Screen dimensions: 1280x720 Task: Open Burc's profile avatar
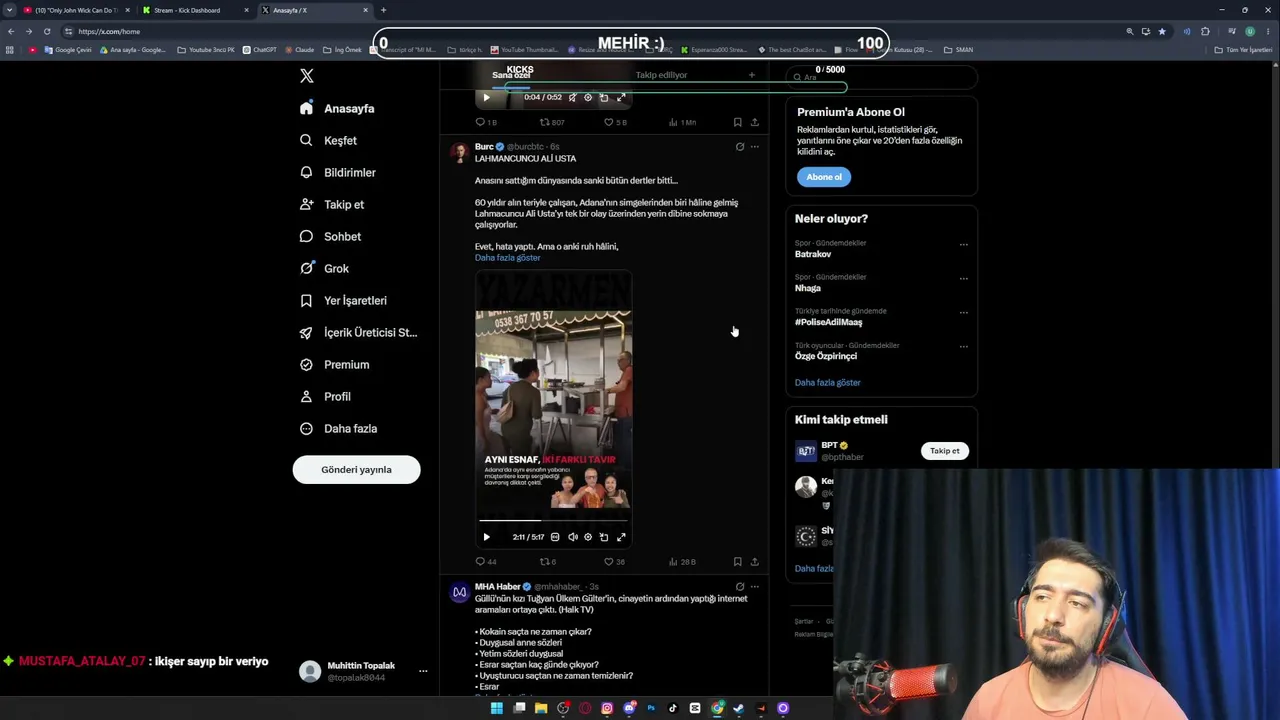click(x=459, y=152)
